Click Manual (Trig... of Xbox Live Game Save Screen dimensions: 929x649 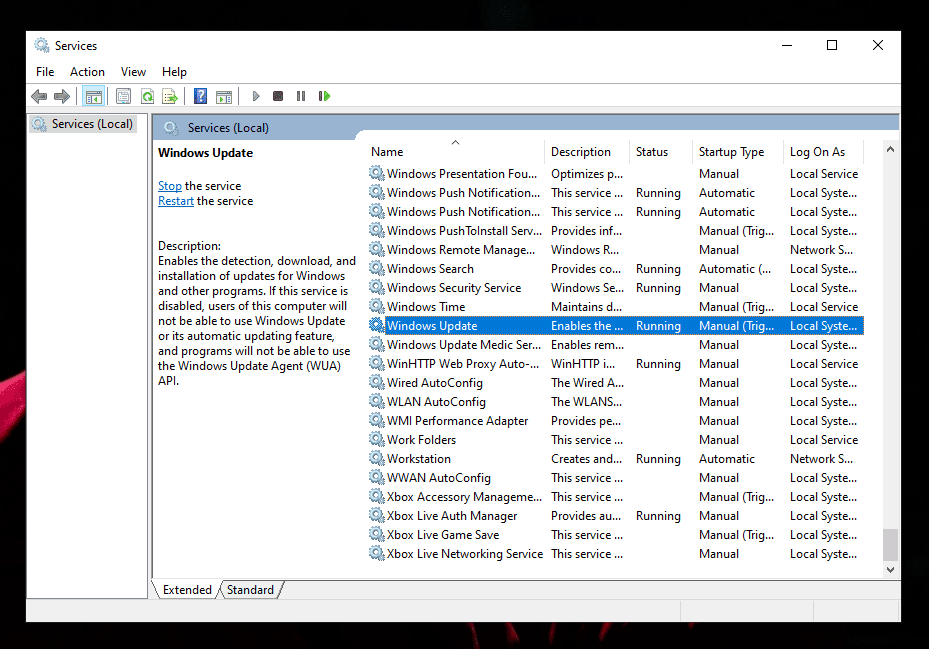736,535
